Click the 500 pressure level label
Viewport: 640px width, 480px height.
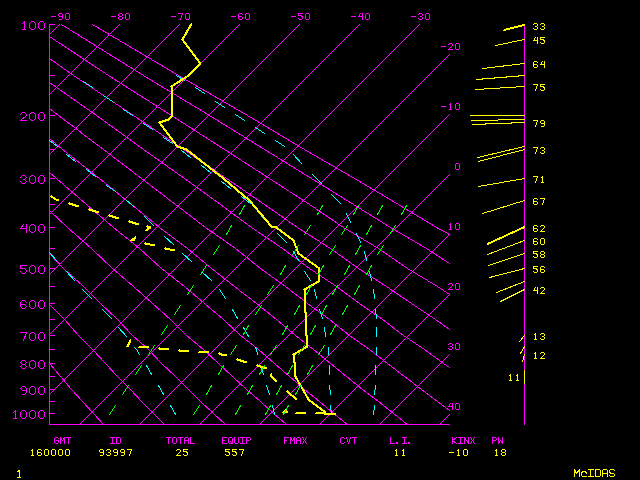[x=32, y=269]
